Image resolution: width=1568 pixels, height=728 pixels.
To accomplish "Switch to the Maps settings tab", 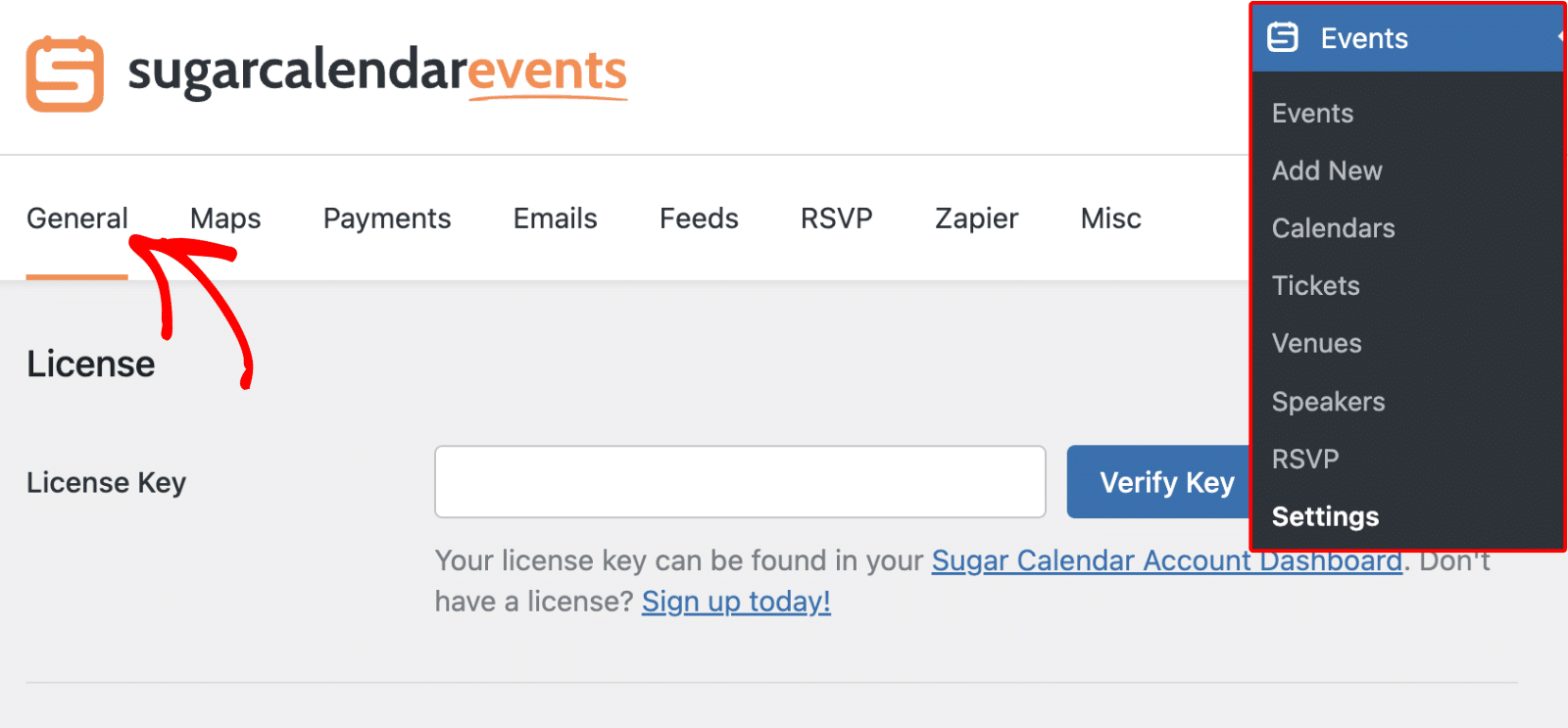I will pyautogui.click(x=224, y=218).
